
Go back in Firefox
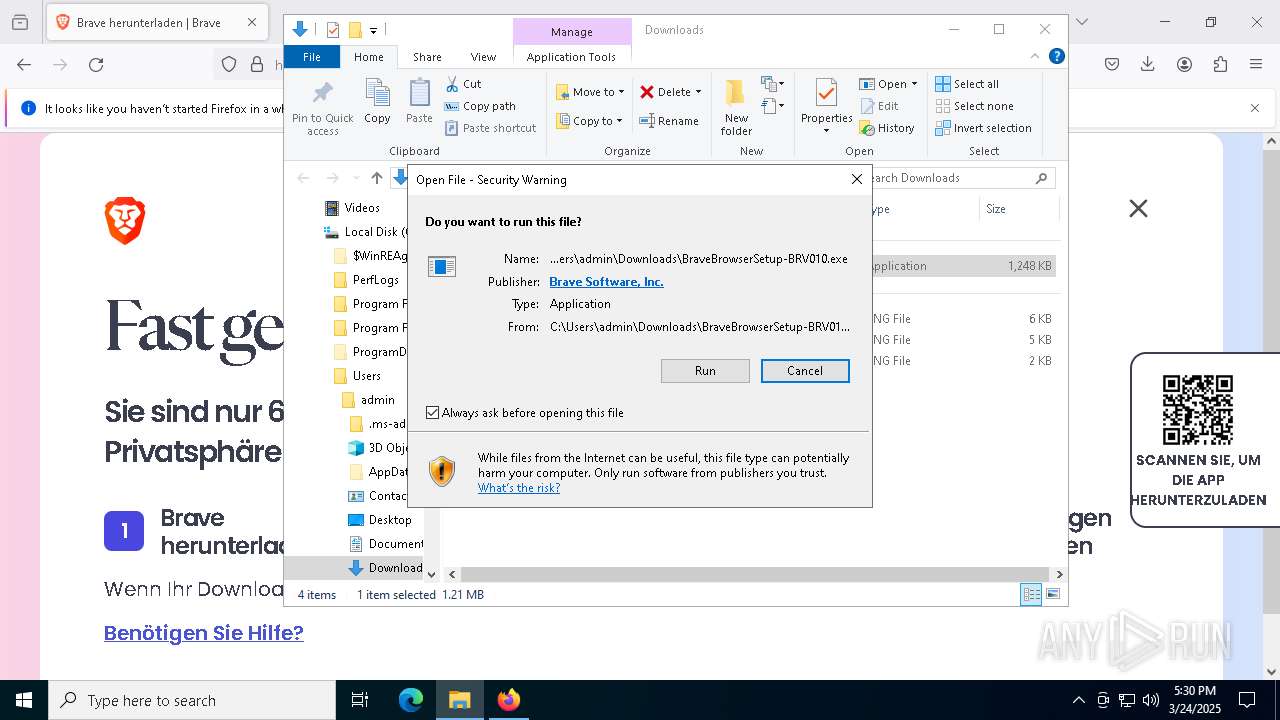(24, 65)
